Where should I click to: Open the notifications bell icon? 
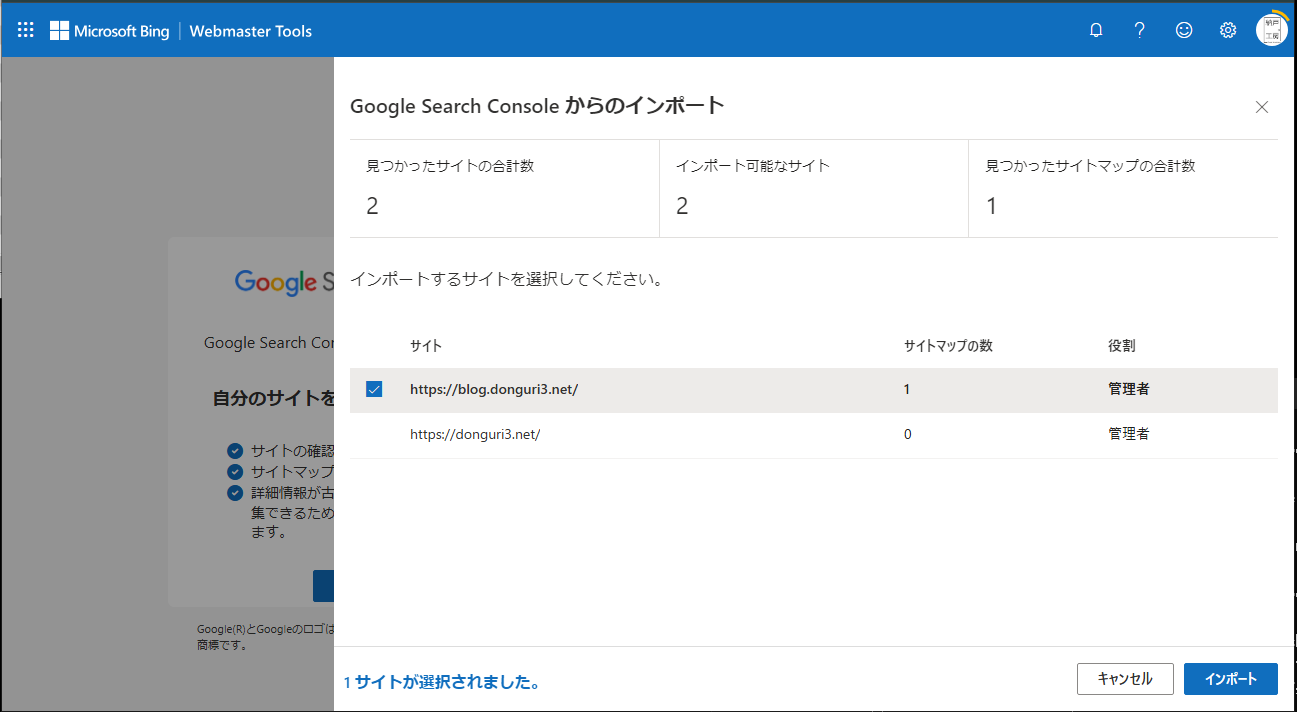pos(1096,30)
